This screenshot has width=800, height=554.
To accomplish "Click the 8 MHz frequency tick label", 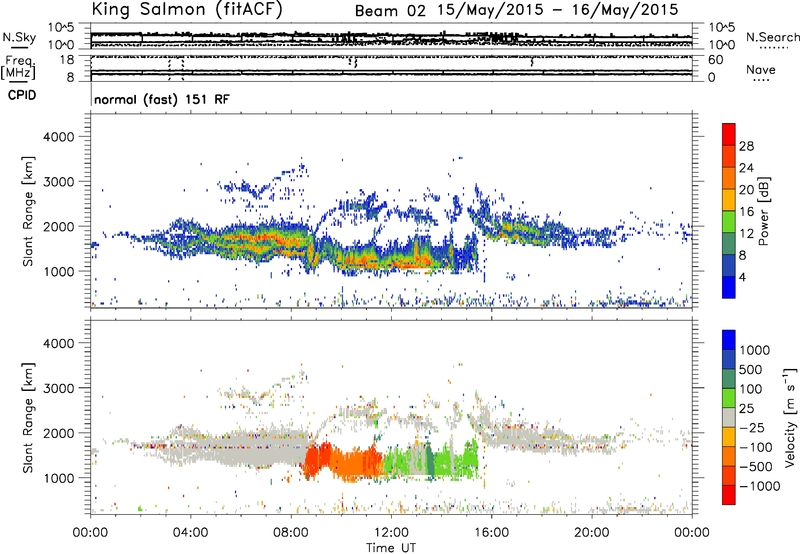I will (x=70, y=78).
